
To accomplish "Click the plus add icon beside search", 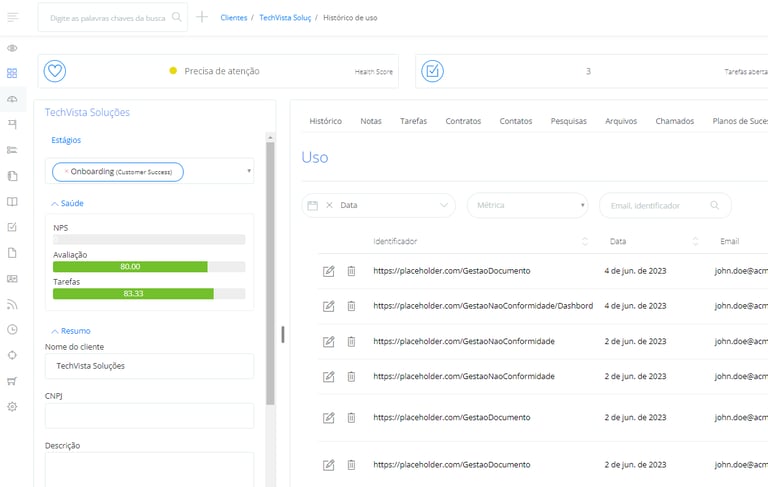I will [x=202, y=17].
